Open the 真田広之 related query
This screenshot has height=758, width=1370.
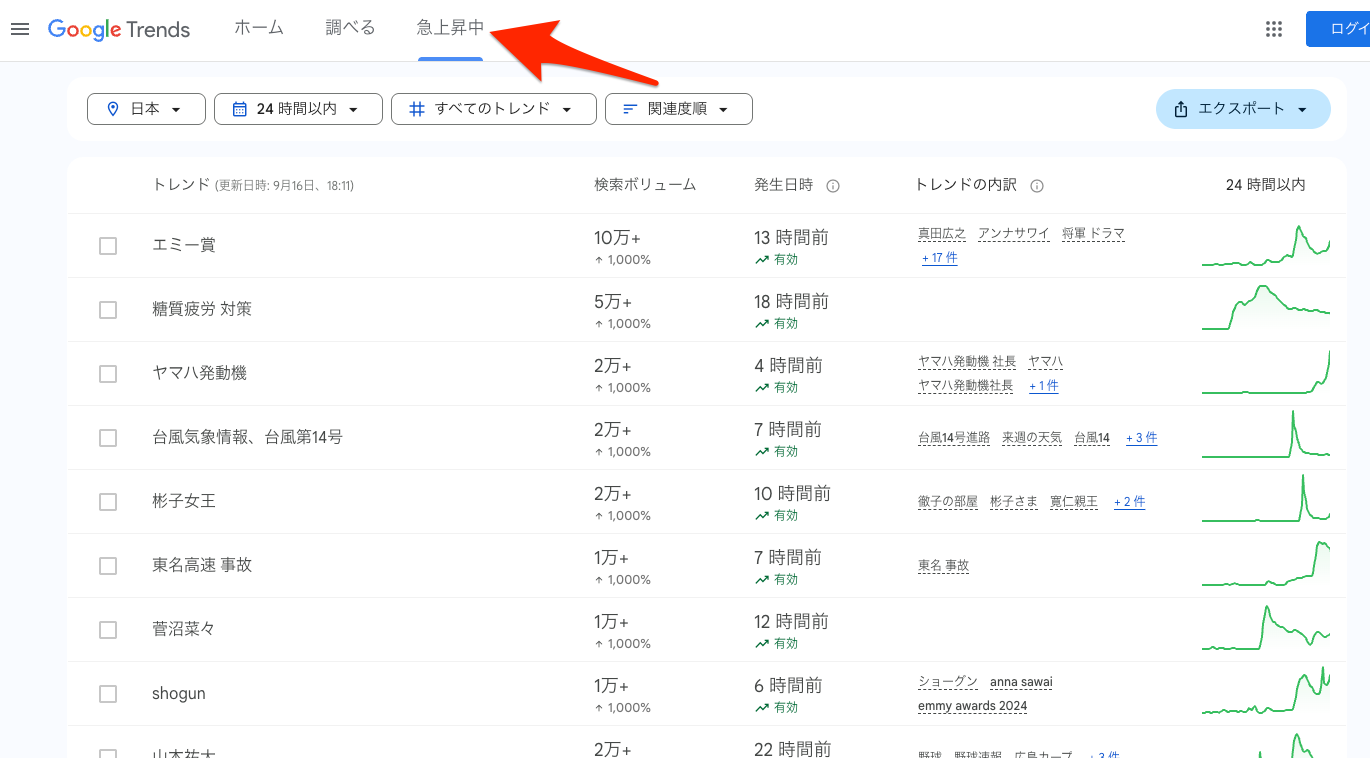tap(942, 234)
